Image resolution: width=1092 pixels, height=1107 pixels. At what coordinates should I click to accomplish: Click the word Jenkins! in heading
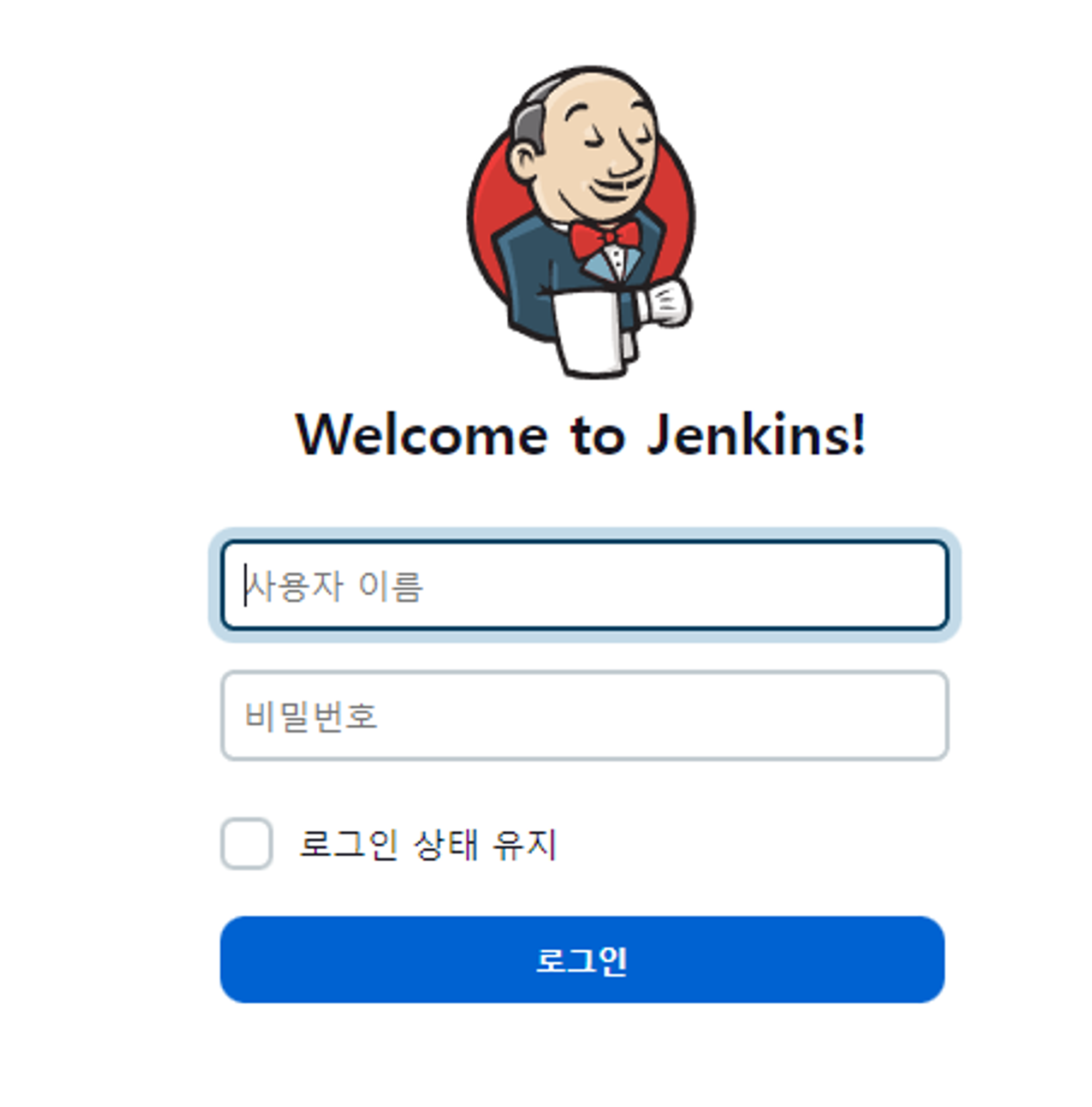click(756, 435)
